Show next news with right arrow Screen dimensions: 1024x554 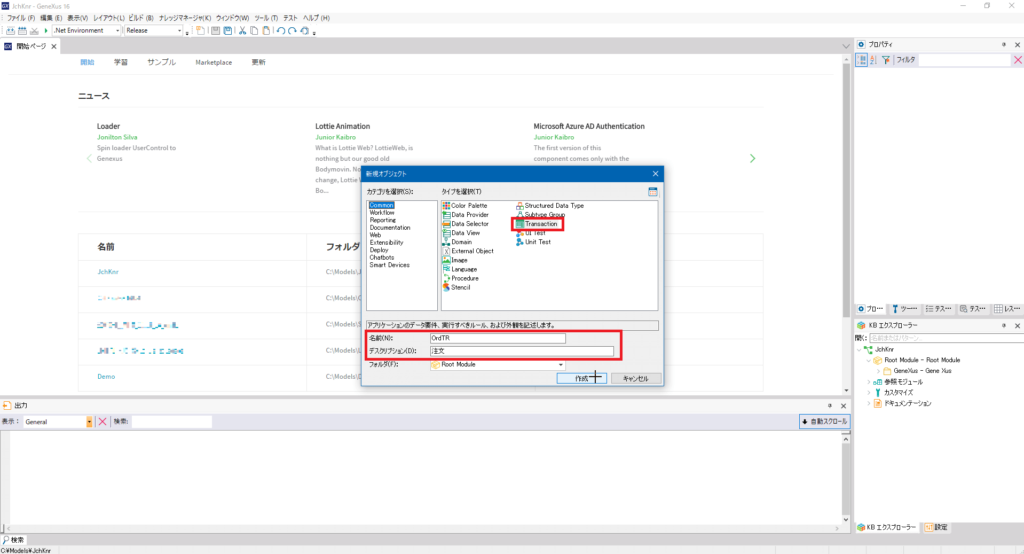[x=752, y=159]
